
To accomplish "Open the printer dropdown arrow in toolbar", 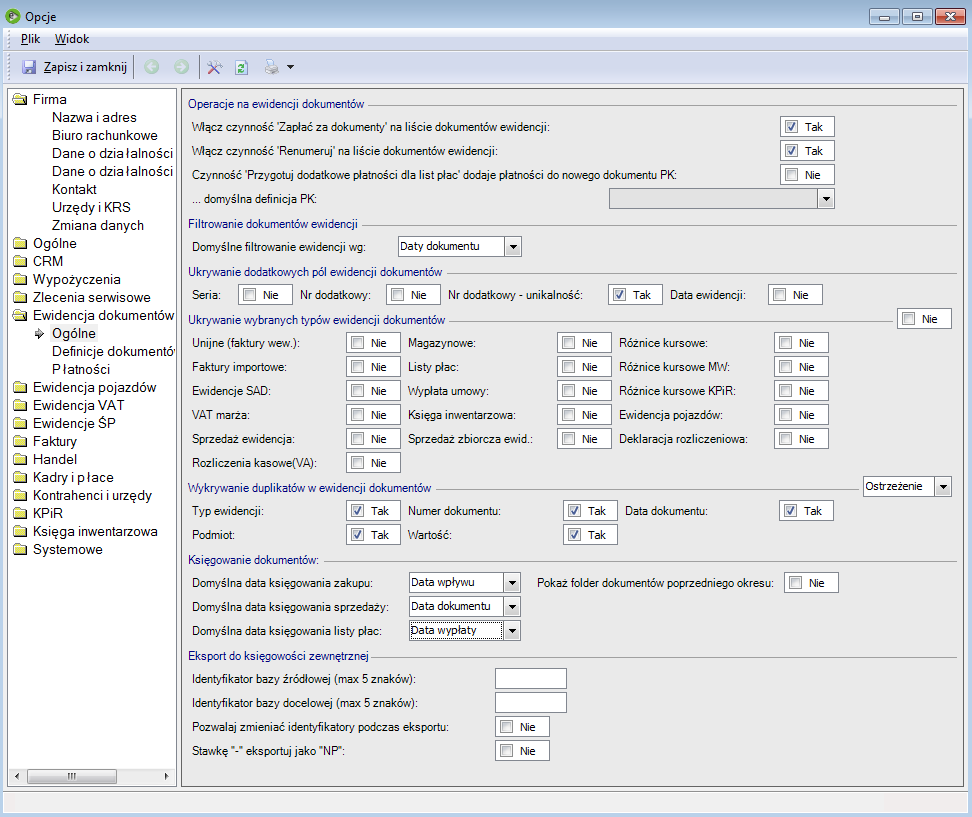I will point(290,67).
